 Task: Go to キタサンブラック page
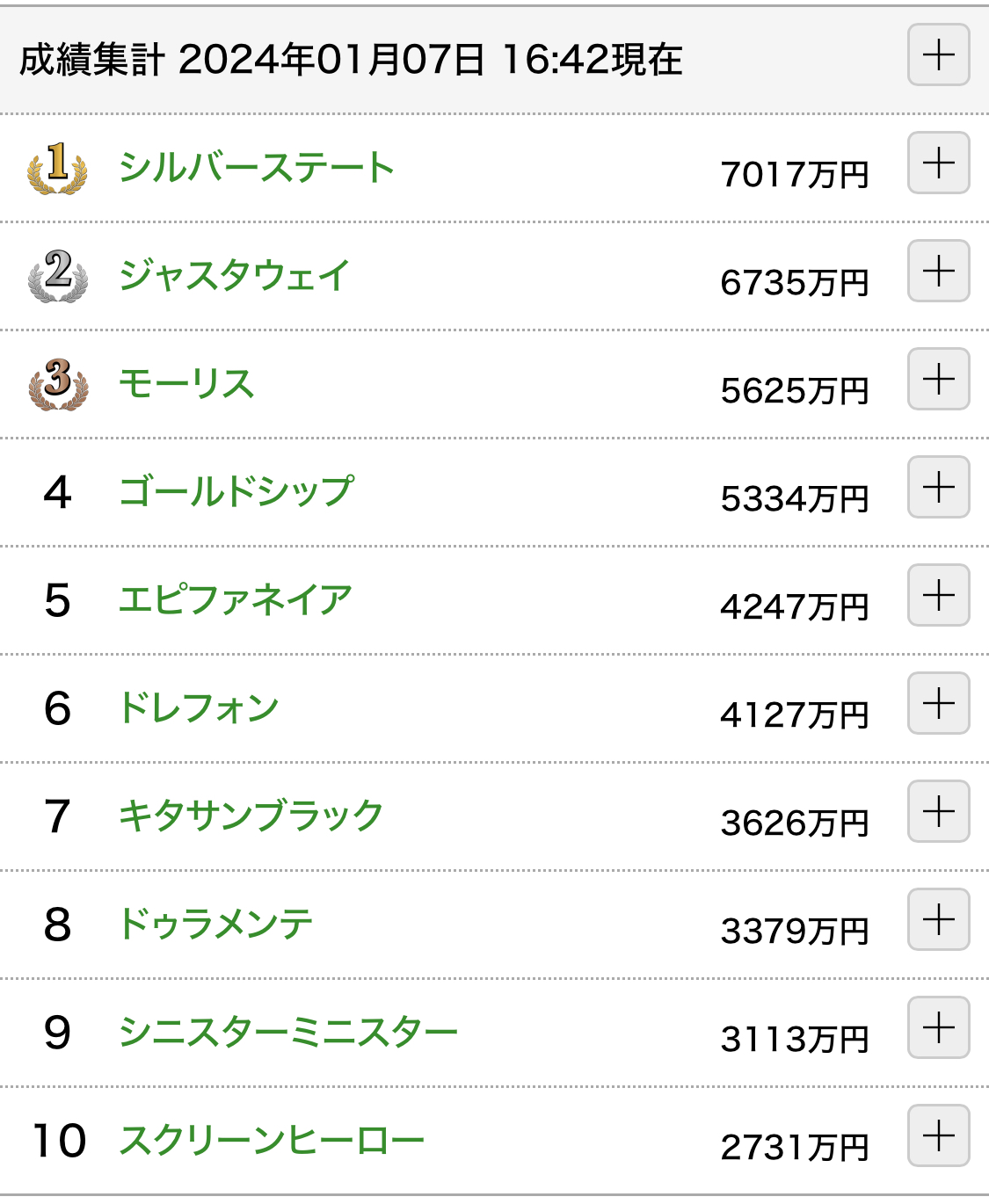251,816
